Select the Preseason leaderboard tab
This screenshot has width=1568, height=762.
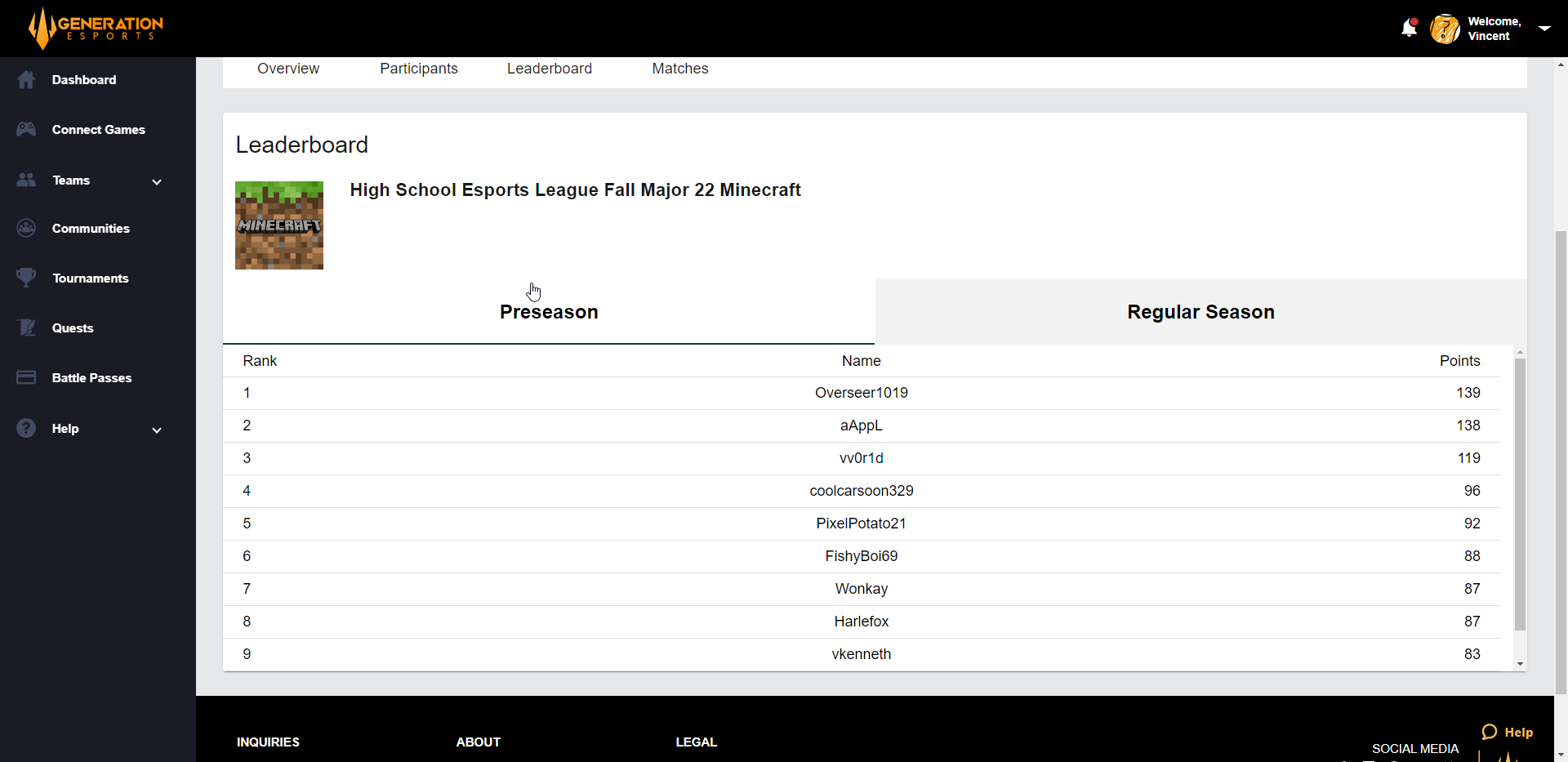tap(549, 312)
